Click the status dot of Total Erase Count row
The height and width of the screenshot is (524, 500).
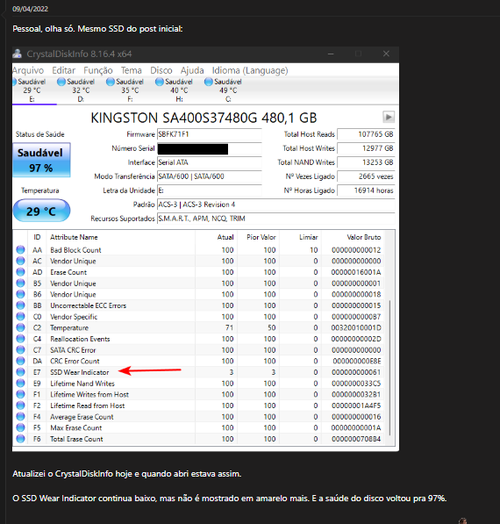point(20,439)
